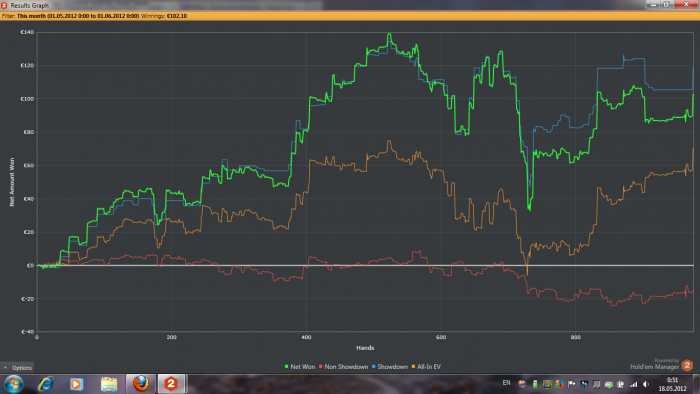Click the €80 y-axis label
The image size is (700, 394).
29,132
